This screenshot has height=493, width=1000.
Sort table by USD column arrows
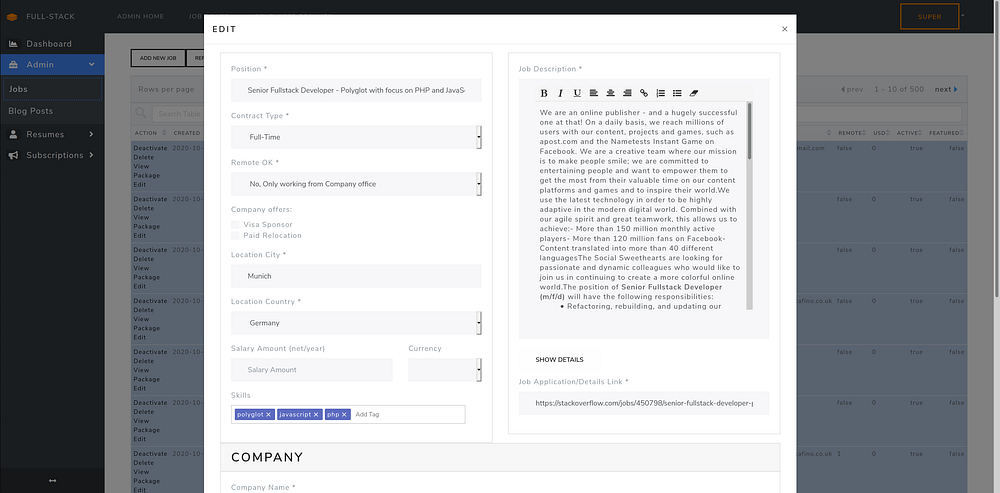890,133
